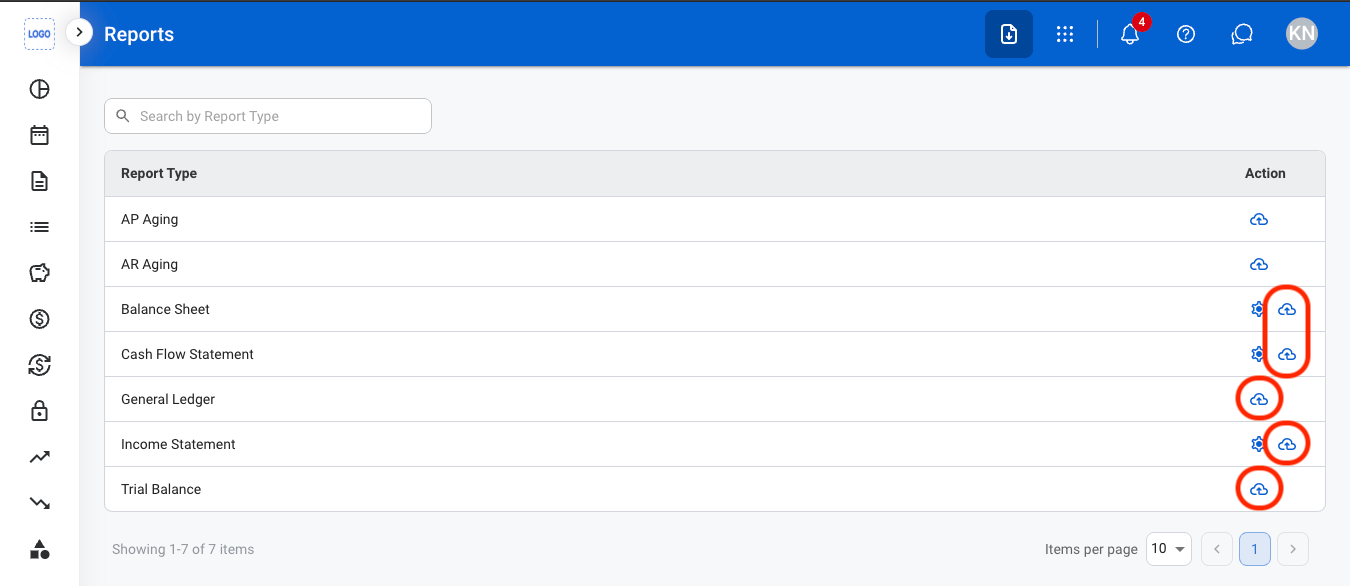Open the dollar coin icon in sidebar

point(39,319)
